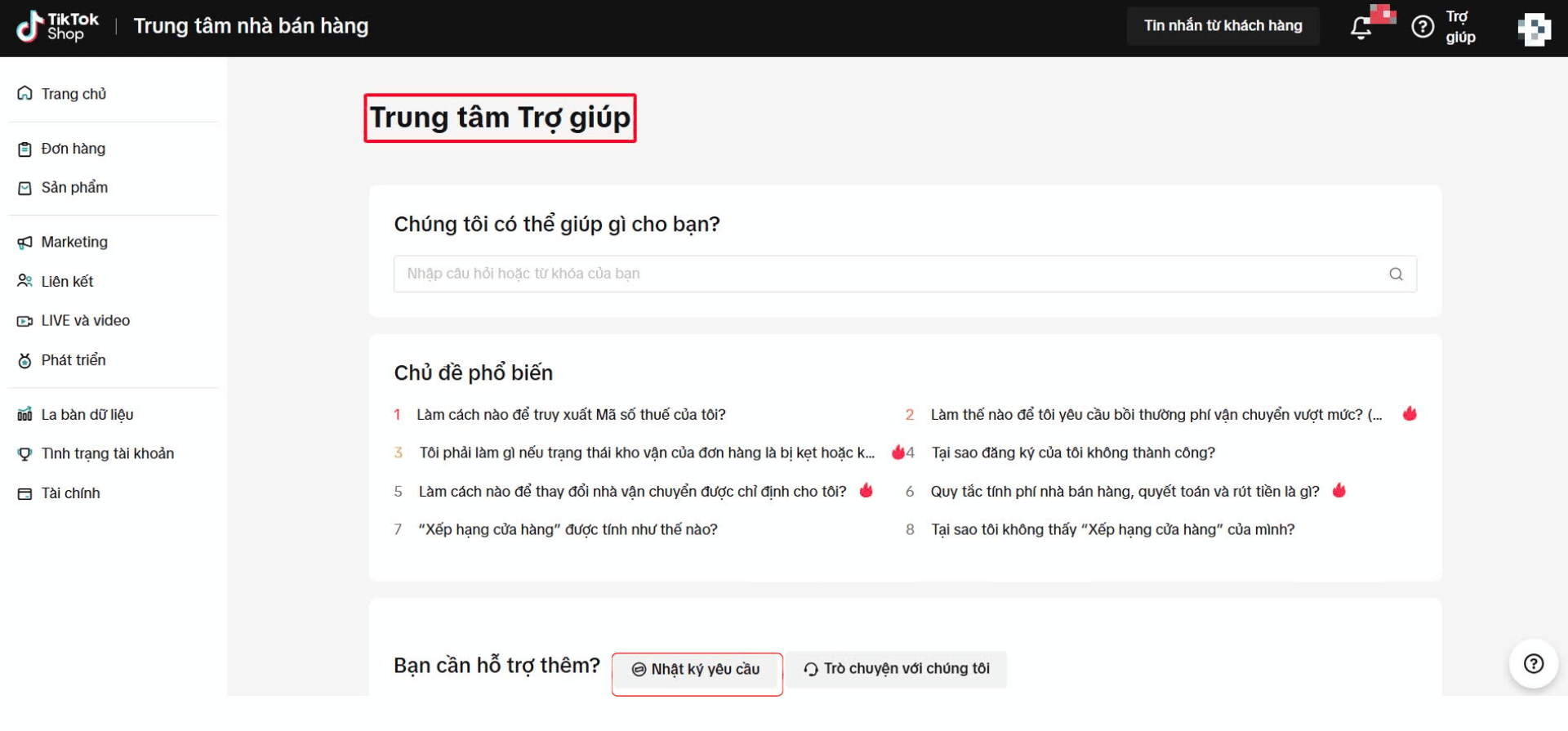
Task: Open the floating help circle button
Action: (x=1533, y=663)
